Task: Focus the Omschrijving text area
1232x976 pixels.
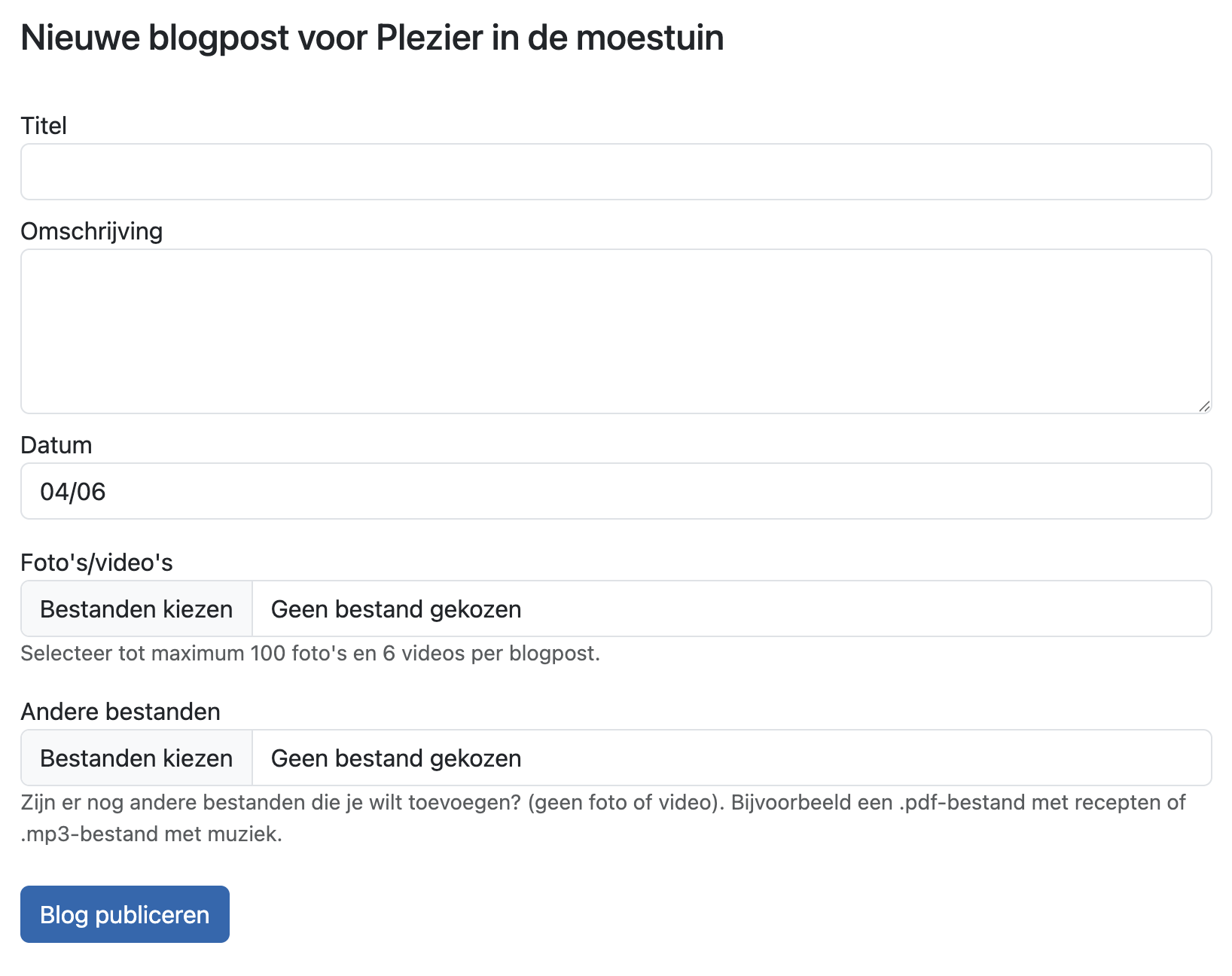Action: 615,331
